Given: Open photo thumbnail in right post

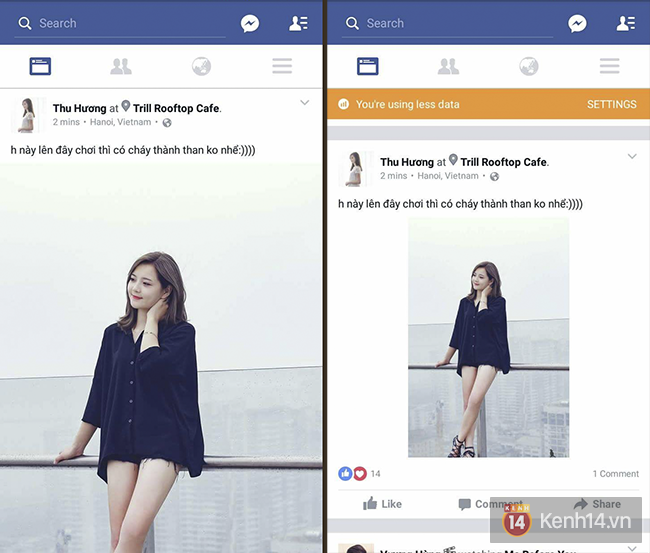Looking at the screenshot, I should pyautogui.click(x=488, y=337).
